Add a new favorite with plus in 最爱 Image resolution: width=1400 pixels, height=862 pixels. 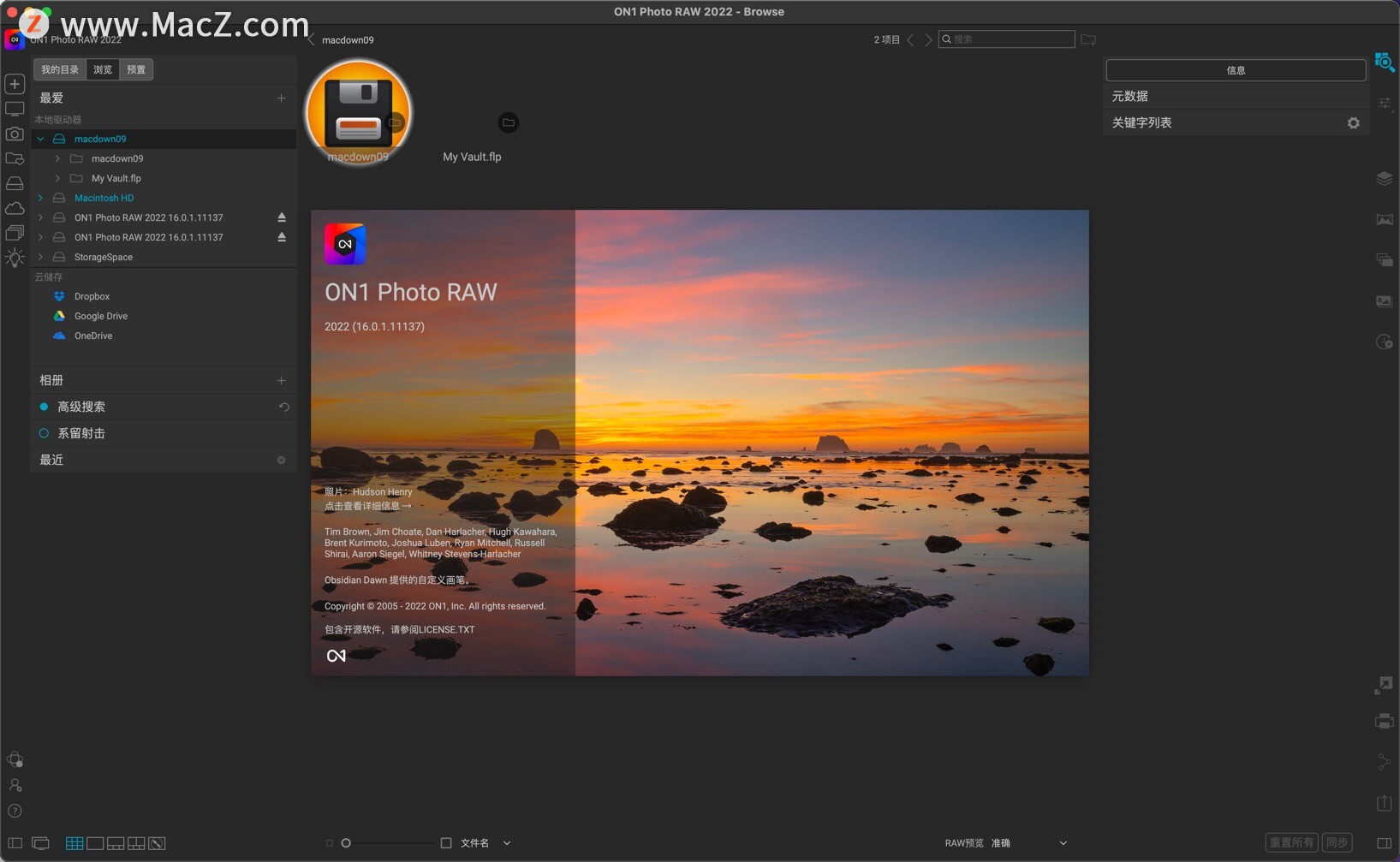coord(281,98)
